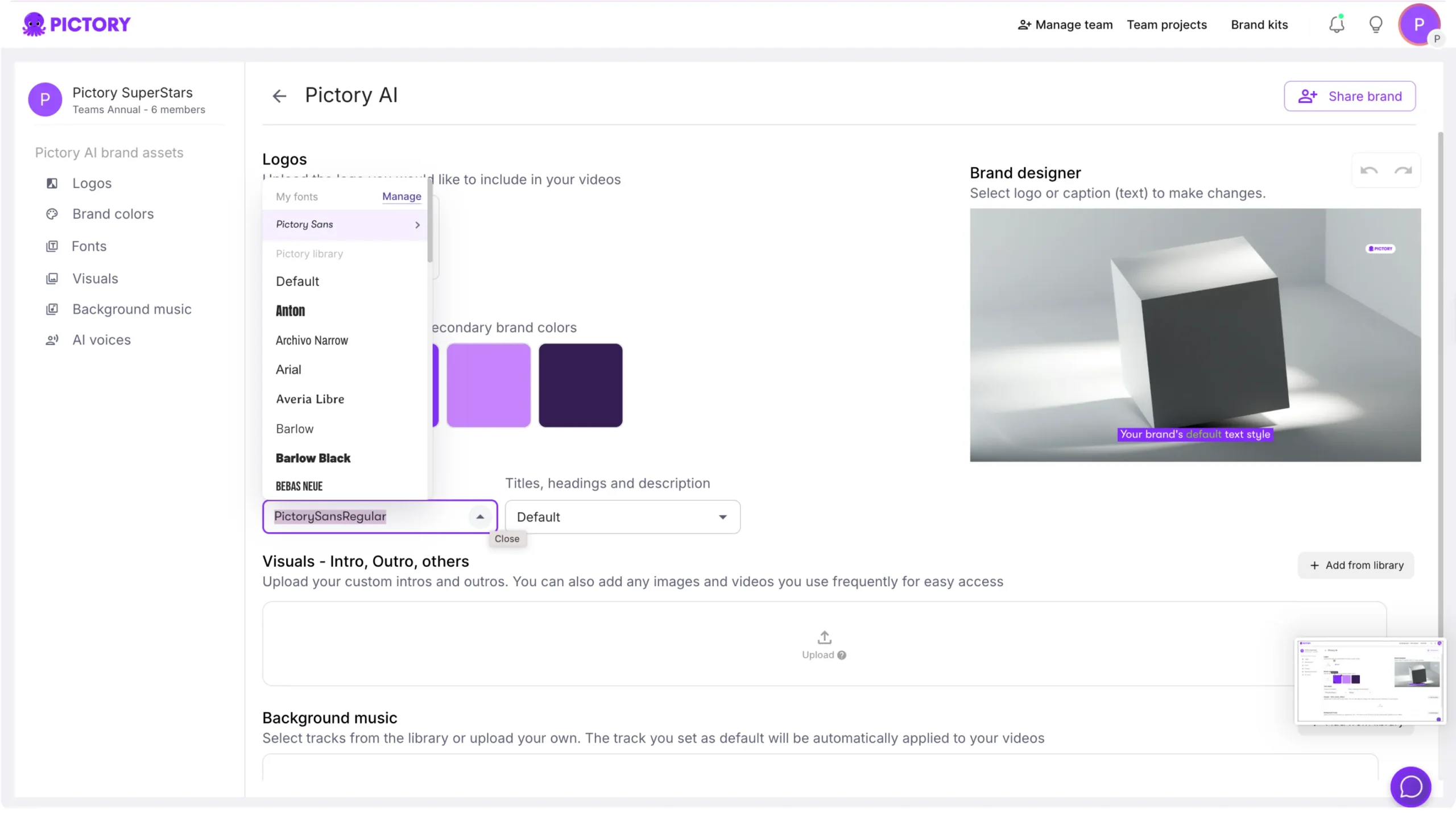This screenshot has height=813, width=1456.
Task: Collapse the PictorySansRegular font dropdown
Action: (480, 517)
